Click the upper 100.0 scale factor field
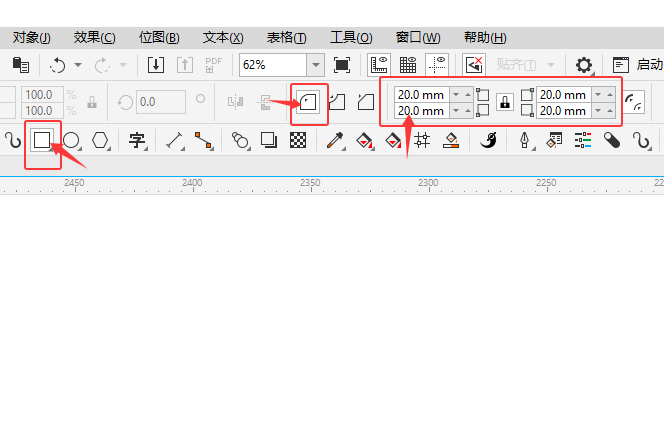 coord(42,94)
